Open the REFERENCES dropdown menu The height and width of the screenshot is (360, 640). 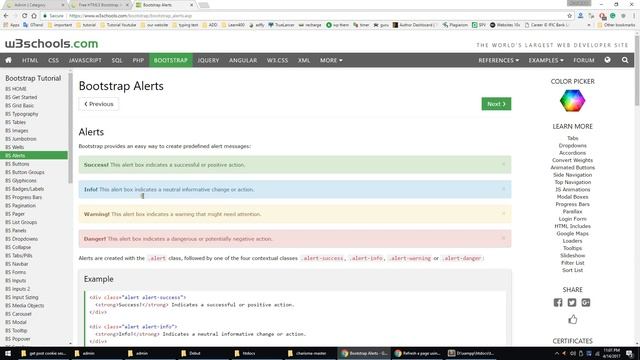pos(498,60)
